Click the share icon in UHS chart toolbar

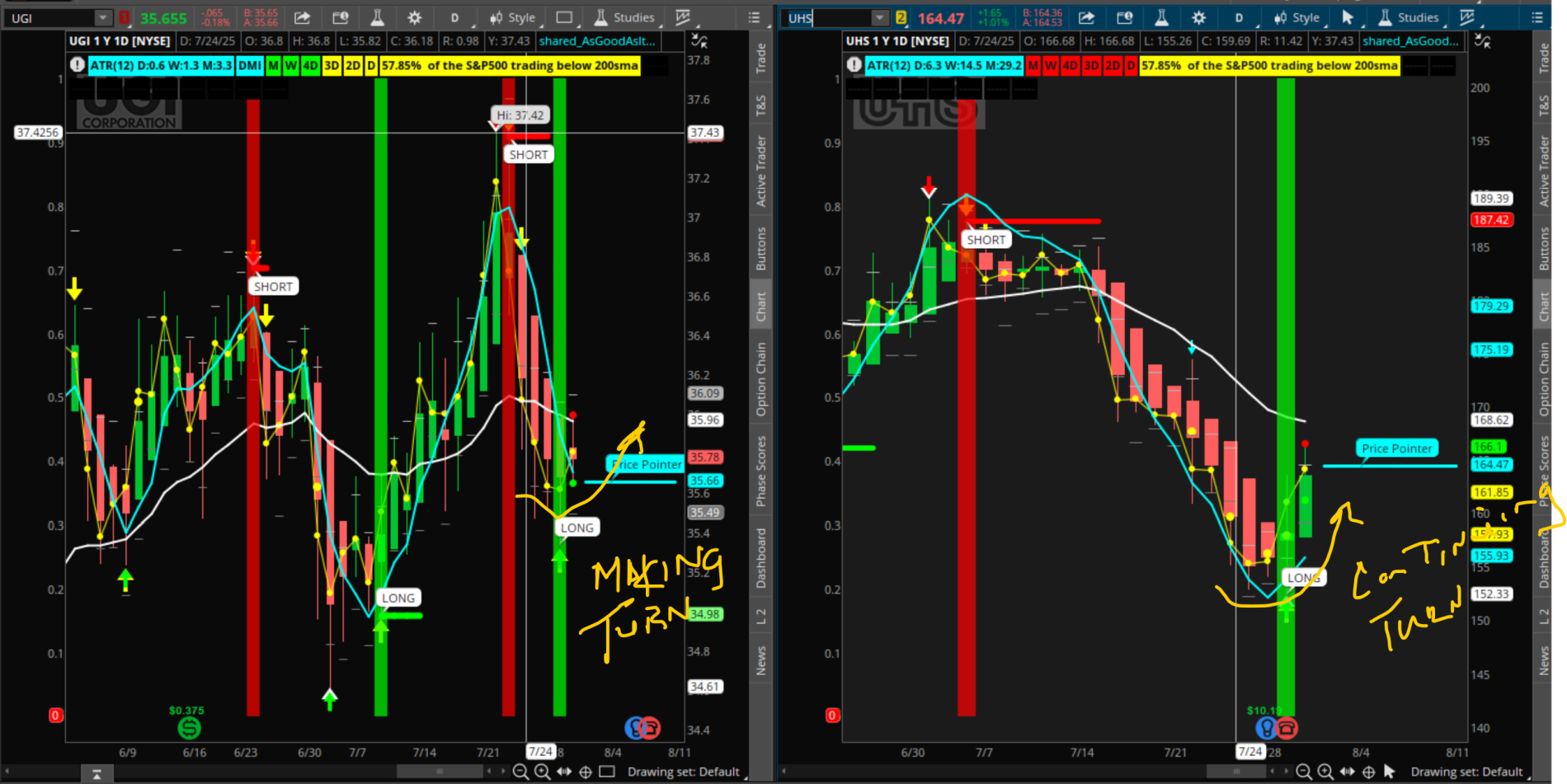point(1087,17)
